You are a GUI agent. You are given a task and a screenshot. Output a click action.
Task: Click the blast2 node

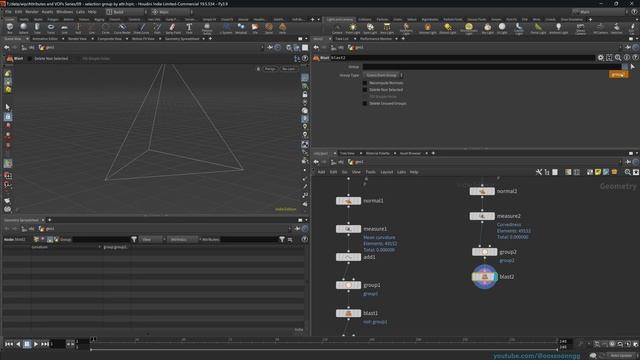[x=484, y=277]
